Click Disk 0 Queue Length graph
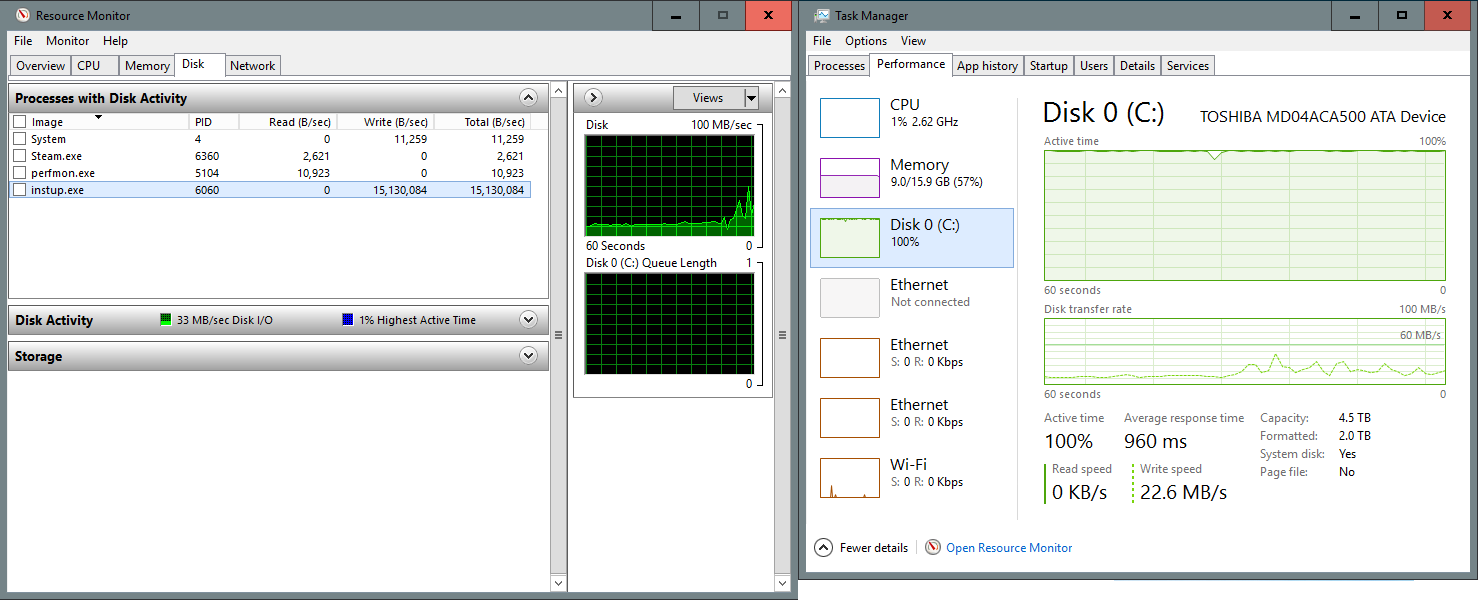 [669, 324]
